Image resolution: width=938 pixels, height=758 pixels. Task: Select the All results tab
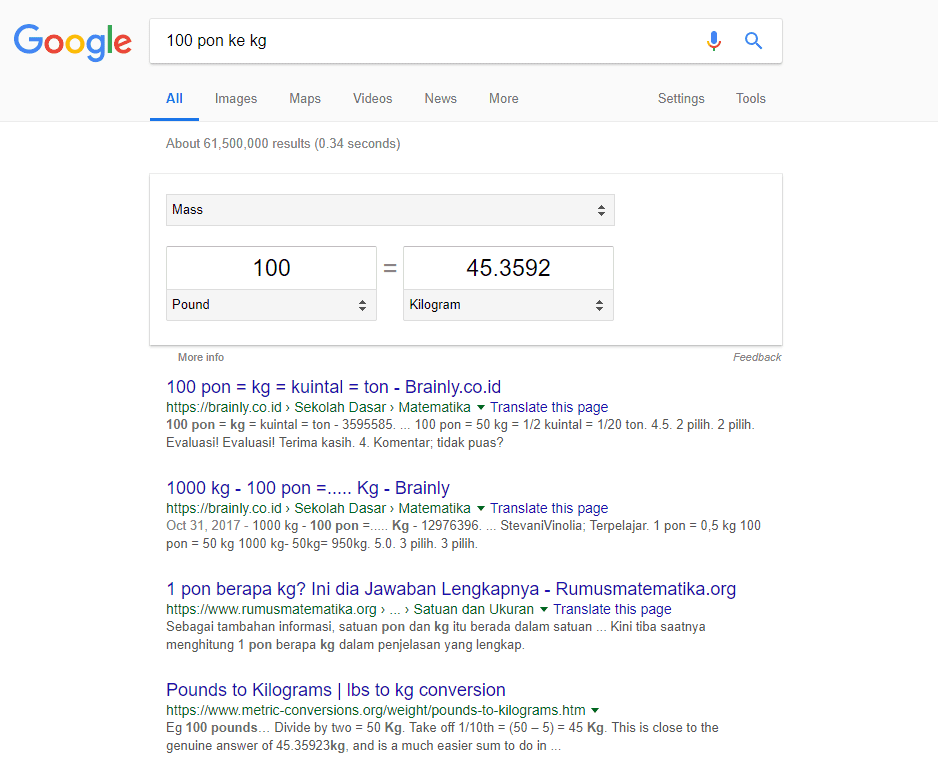coord(174,99)
